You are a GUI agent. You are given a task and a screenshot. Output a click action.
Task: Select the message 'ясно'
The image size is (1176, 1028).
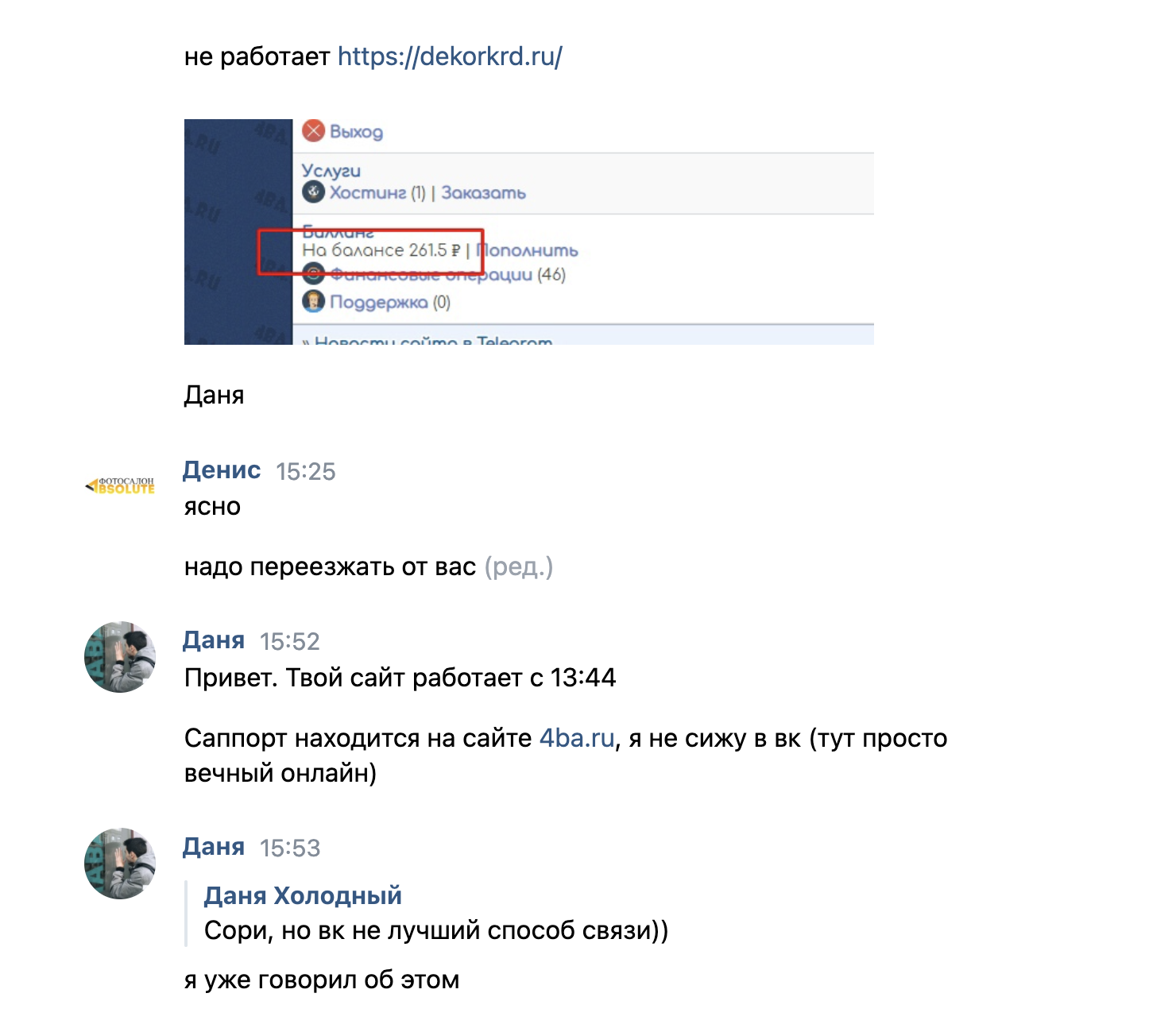click(x=212, y=507)
